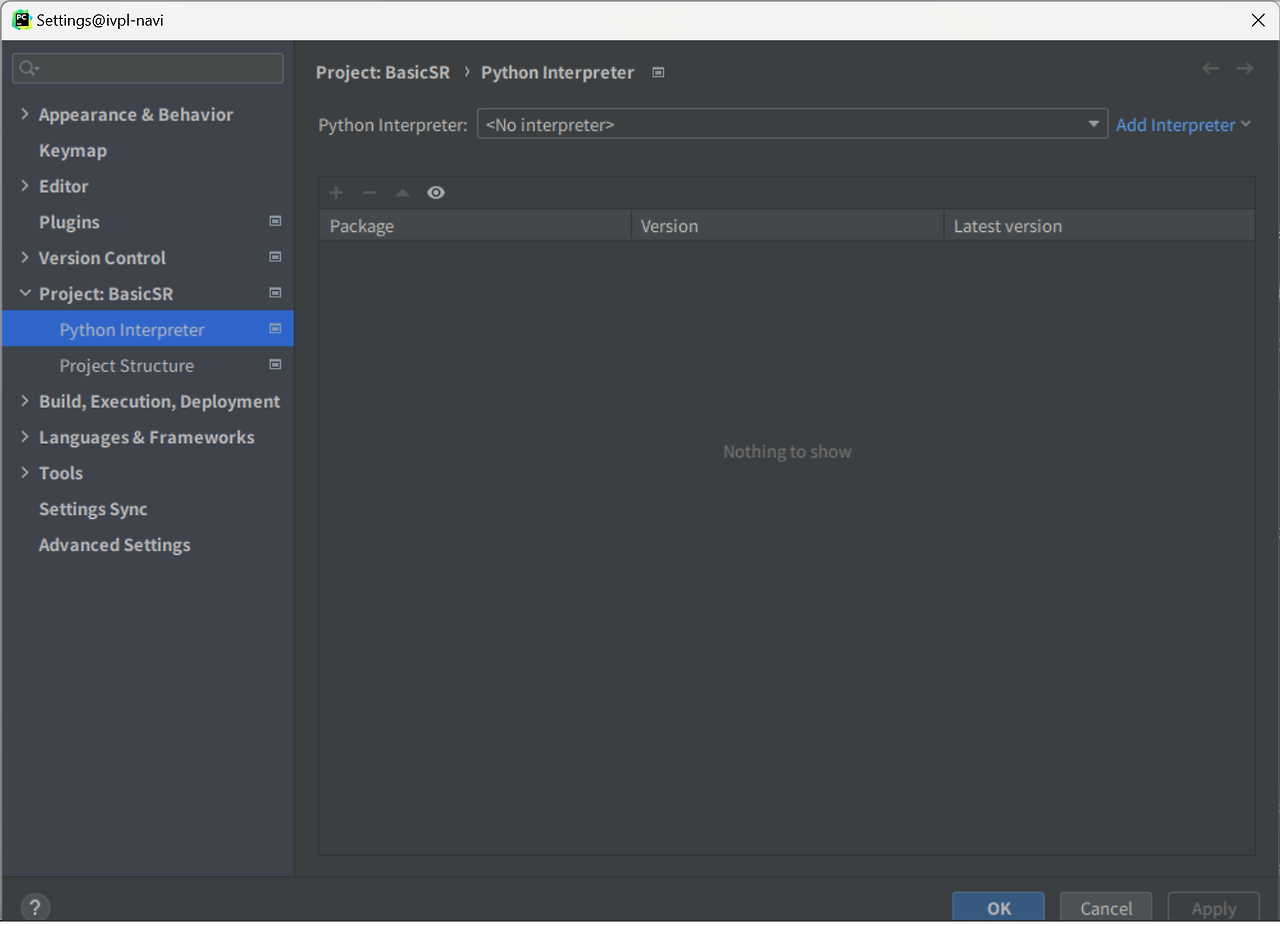The width and height of the screenshot is (1280, 937).
Task: Click Add Interpreter link
Action: coord(1177,124)
